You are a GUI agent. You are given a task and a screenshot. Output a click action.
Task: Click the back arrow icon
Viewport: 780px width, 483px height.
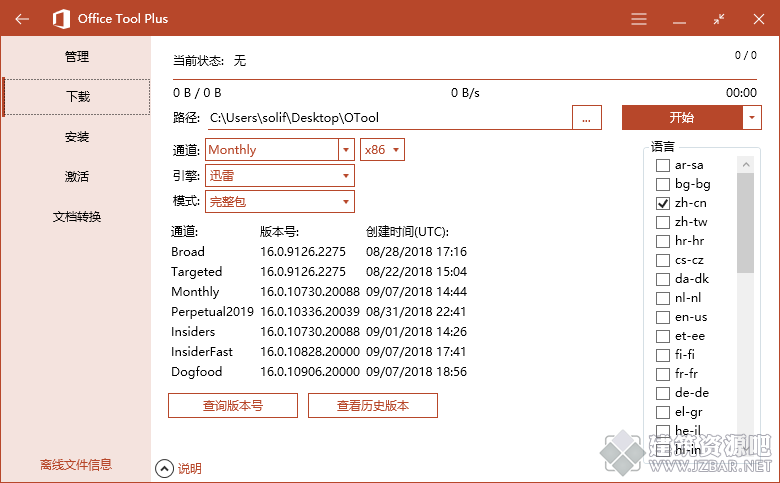[x=22, y=19]
